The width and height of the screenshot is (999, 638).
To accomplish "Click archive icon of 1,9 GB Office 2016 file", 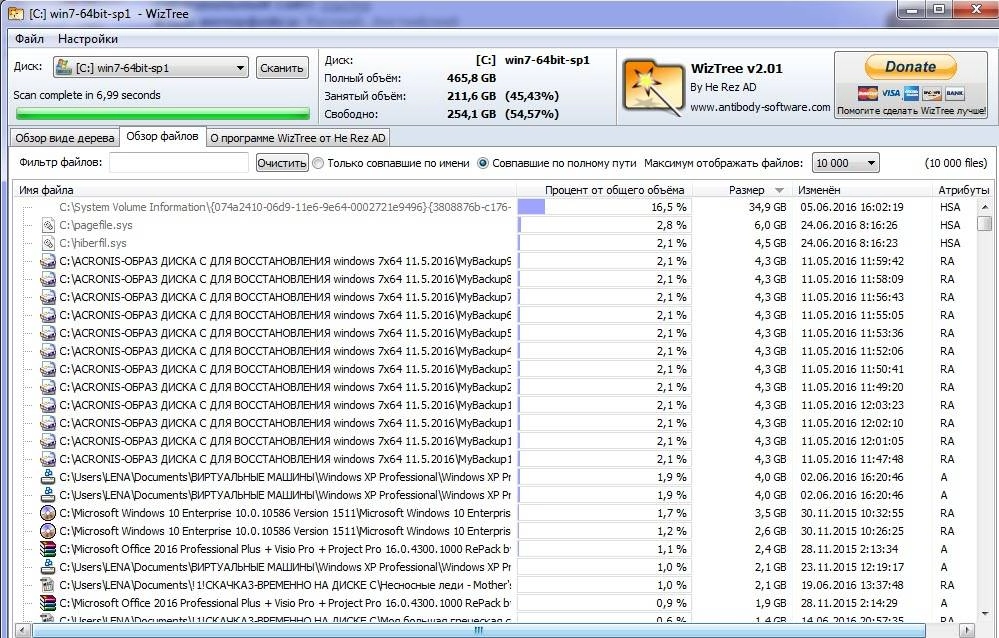I will [x=48, y=603].
